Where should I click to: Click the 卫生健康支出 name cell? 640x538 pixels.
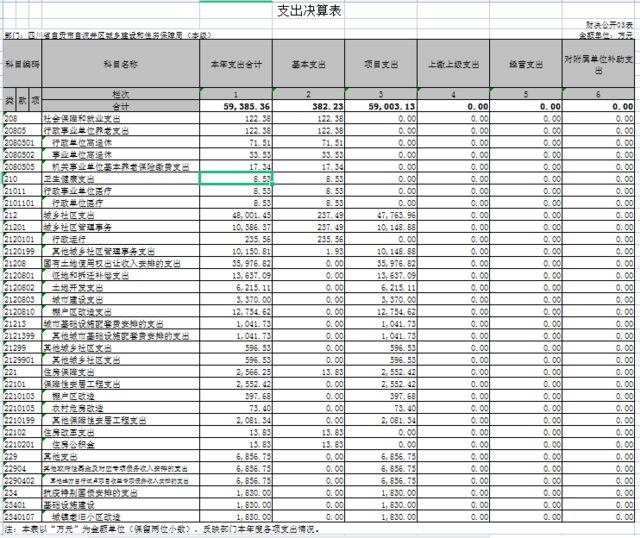click(x=121, y=177)
